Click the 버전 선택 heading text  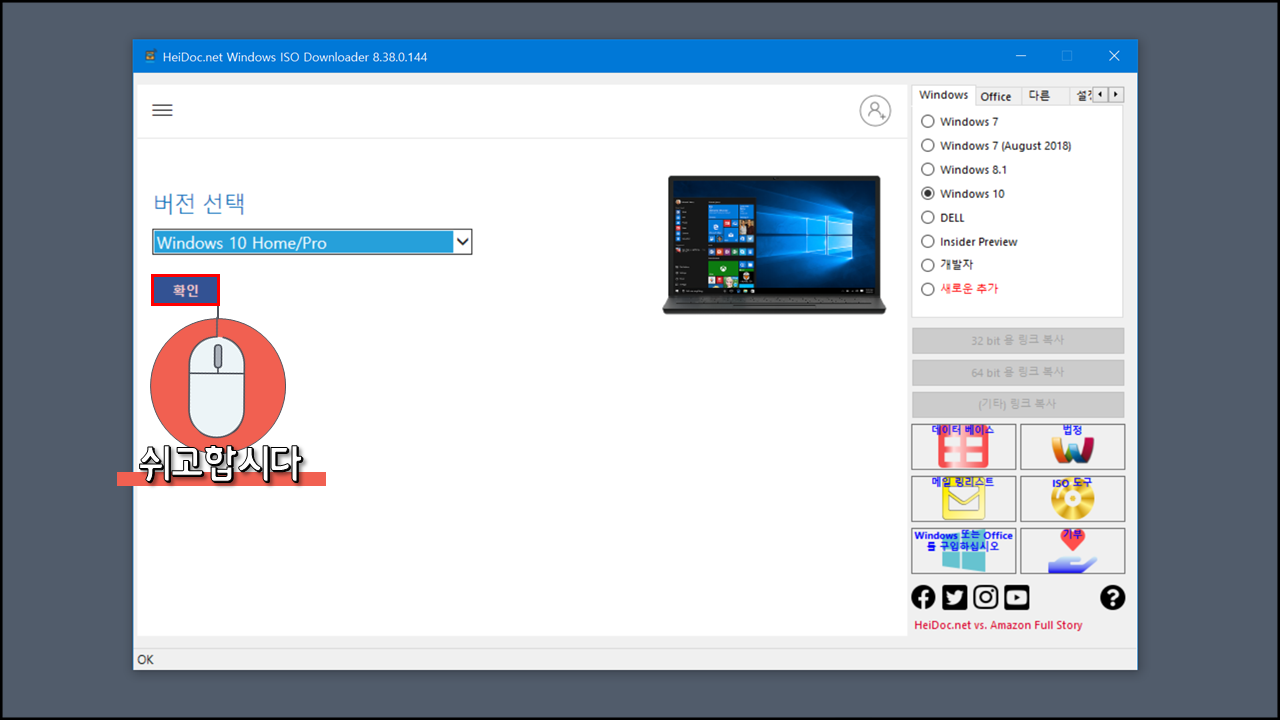(x=199, y=204)
